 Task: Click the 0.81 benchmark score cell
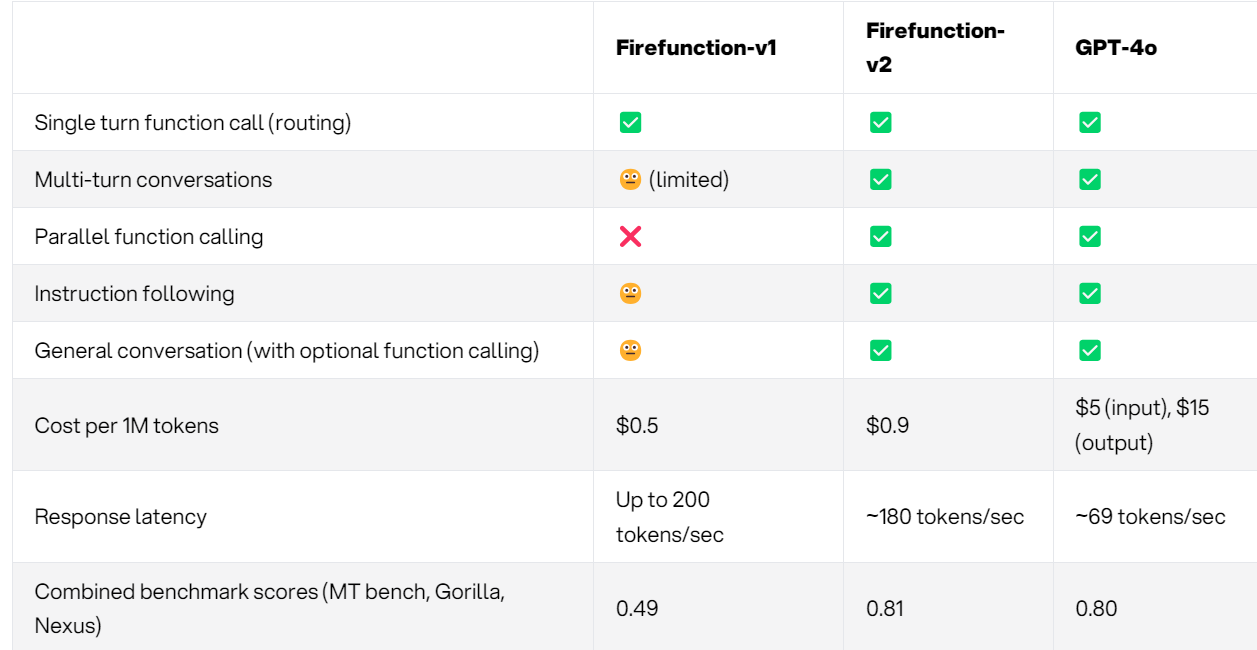point(887,608)
